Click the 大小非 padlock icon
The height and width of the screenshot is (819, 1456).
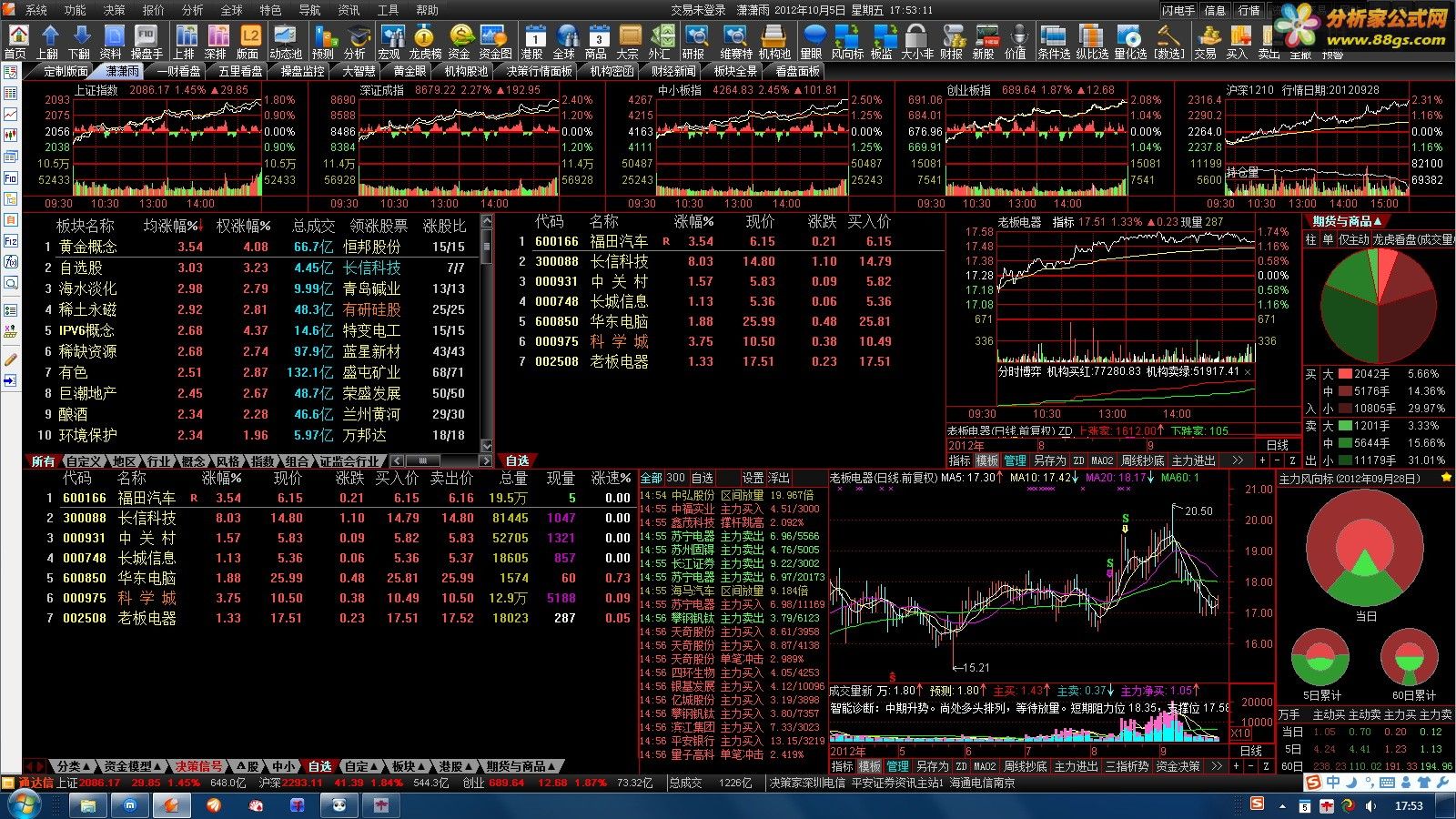point(917,41)
